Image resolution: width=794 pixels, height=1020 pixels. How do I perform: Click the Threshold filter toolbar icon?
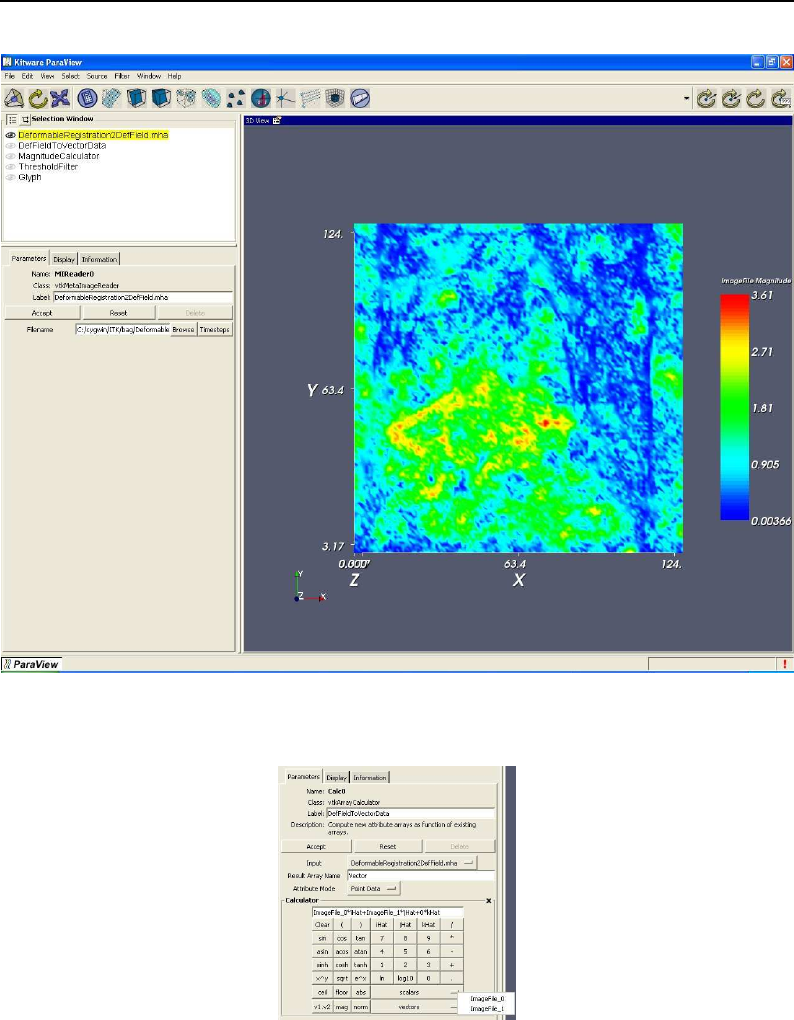[186, 98]
